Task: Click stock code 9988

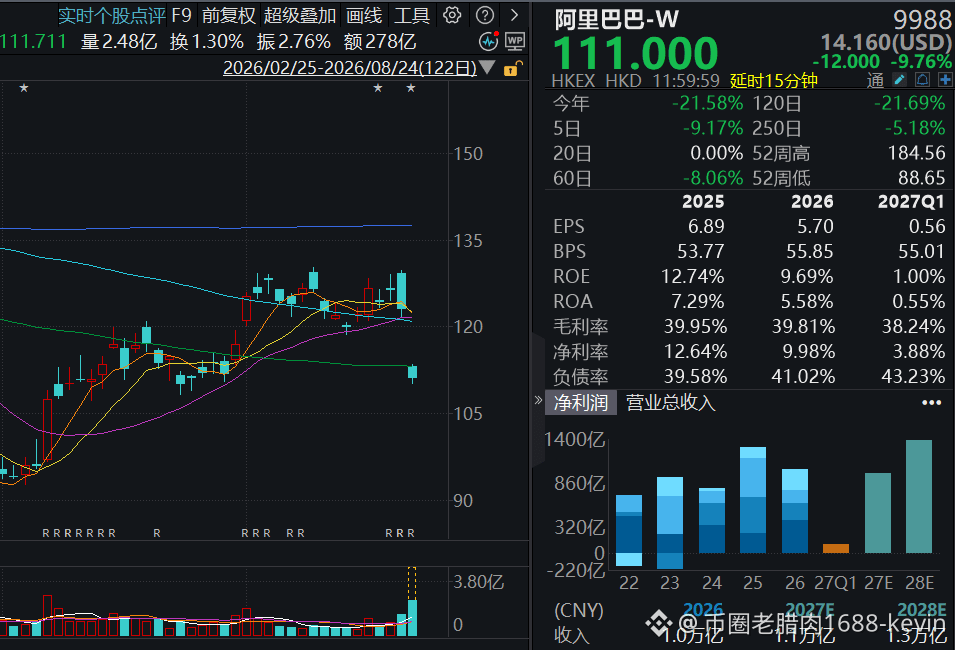Action: (x=922, y=20)
